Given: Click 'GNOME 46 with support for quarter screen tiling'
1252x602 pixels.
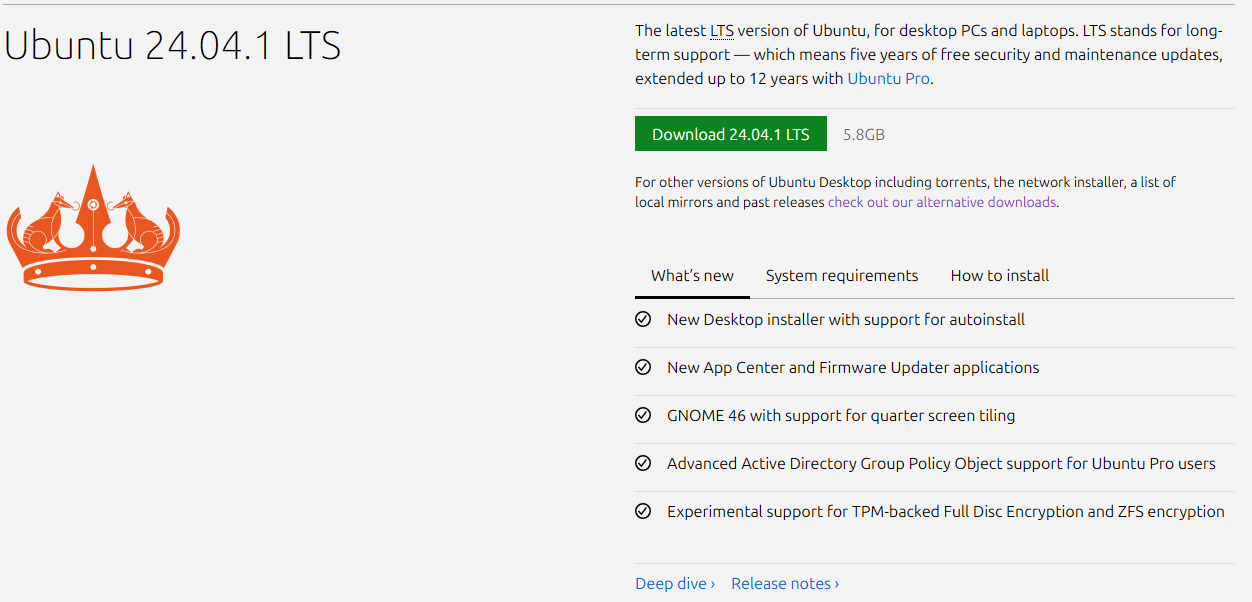Looking at the screenshot, I should [x=841, y=416].
